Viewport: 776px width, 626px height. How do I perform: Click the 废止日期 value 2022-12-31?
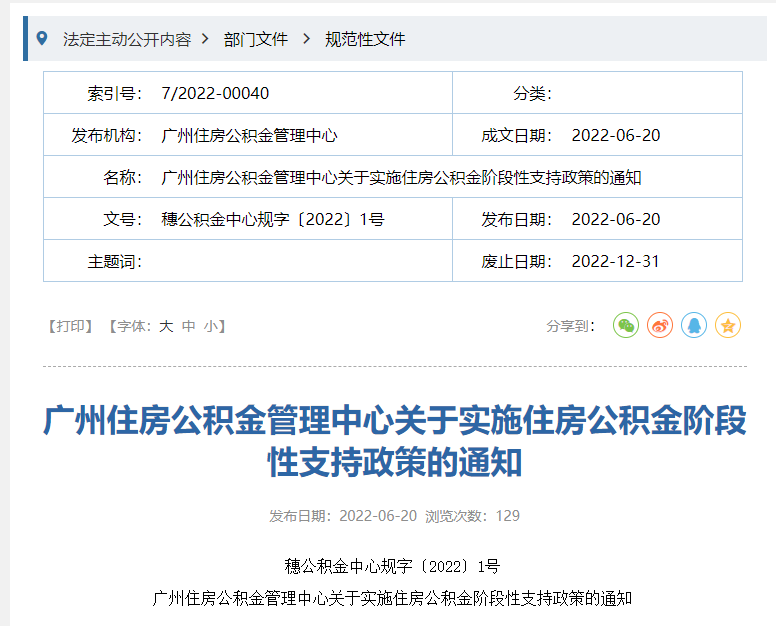tap(615, 262)
